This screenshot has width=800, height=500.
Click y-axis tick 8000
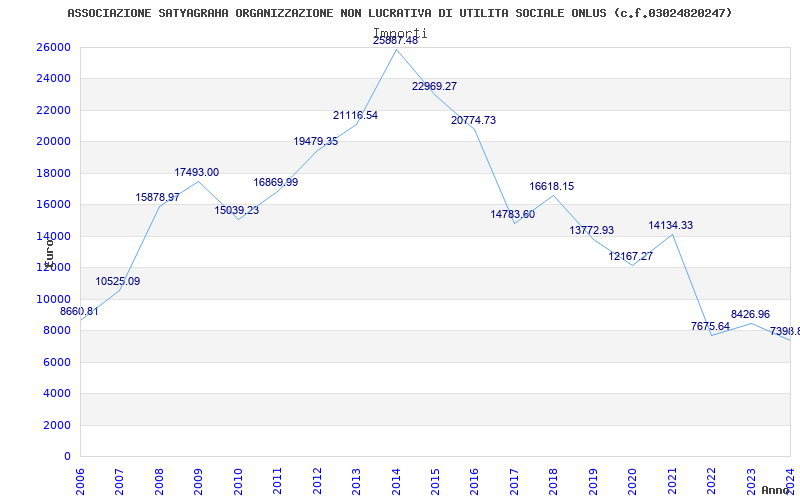tap(56, 330)
